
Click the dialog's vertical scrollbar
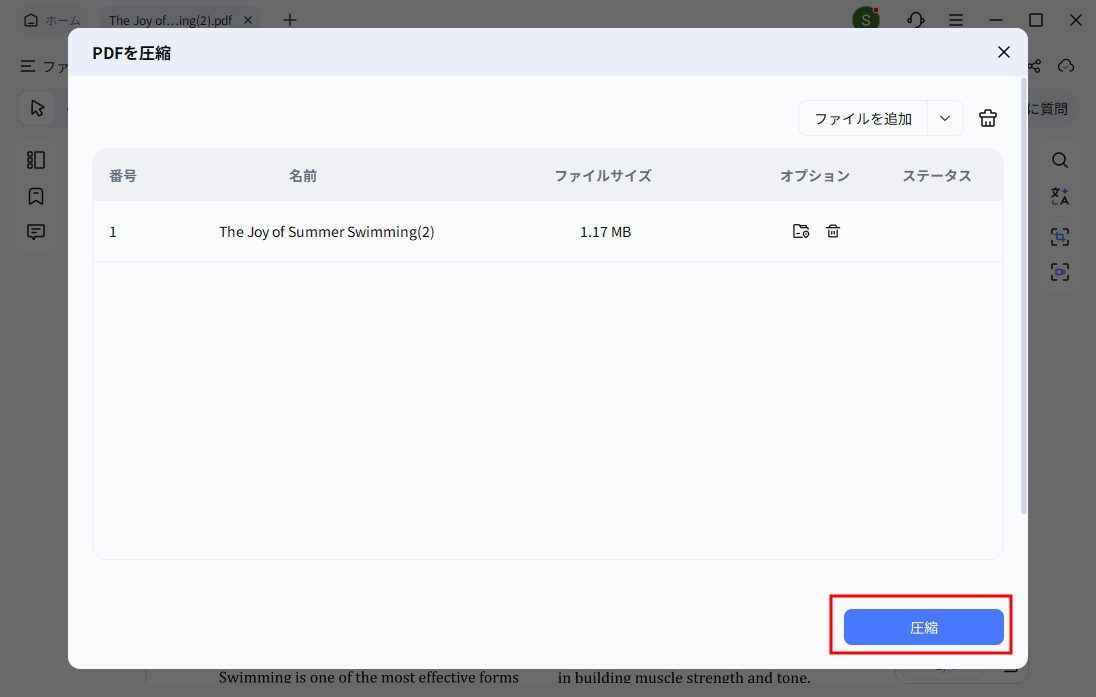click(x=1023, y=300)
